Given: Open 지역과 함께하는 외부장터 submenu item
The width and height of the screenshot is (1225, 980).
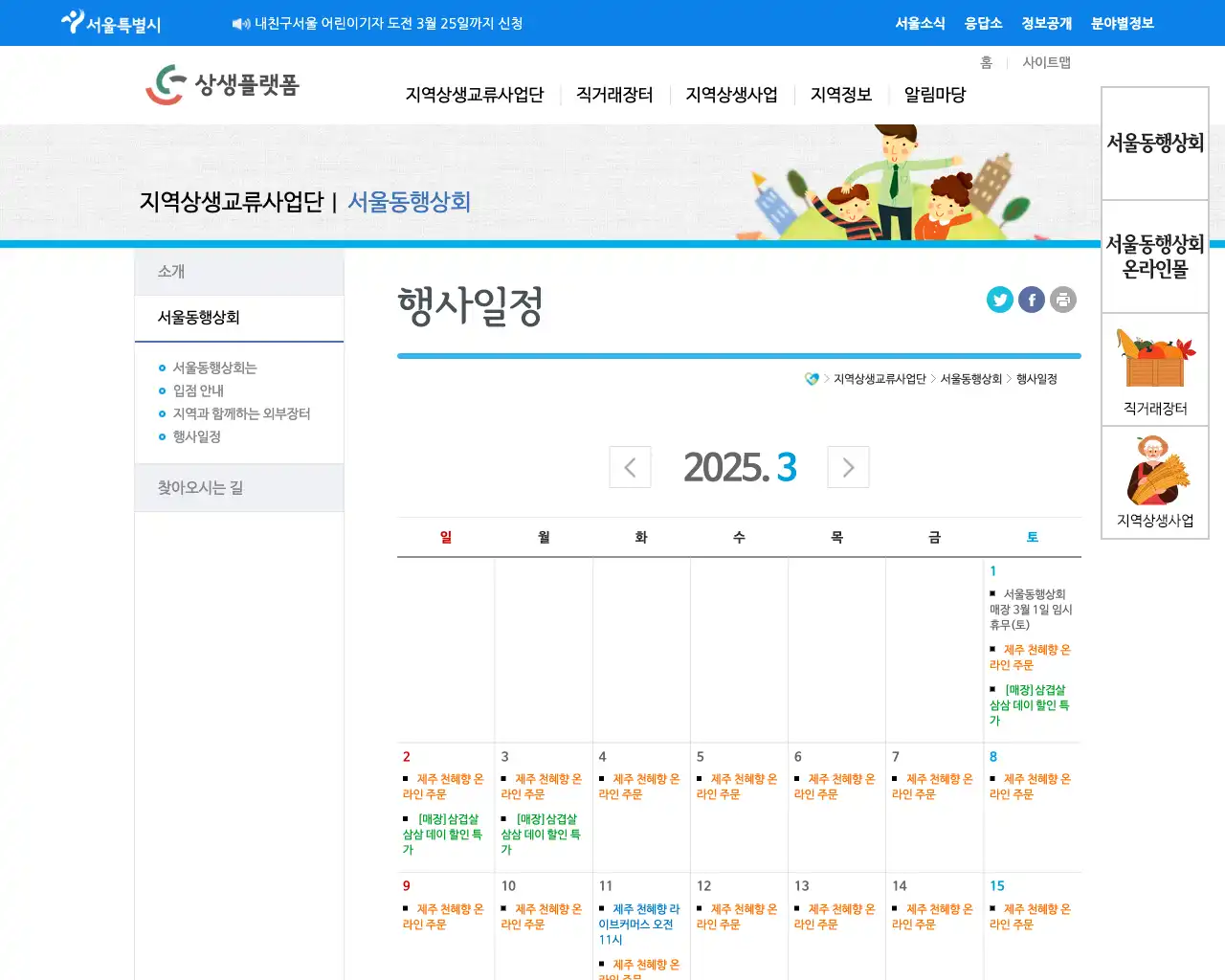Looking at the screenshot, I should click(241, 413).
